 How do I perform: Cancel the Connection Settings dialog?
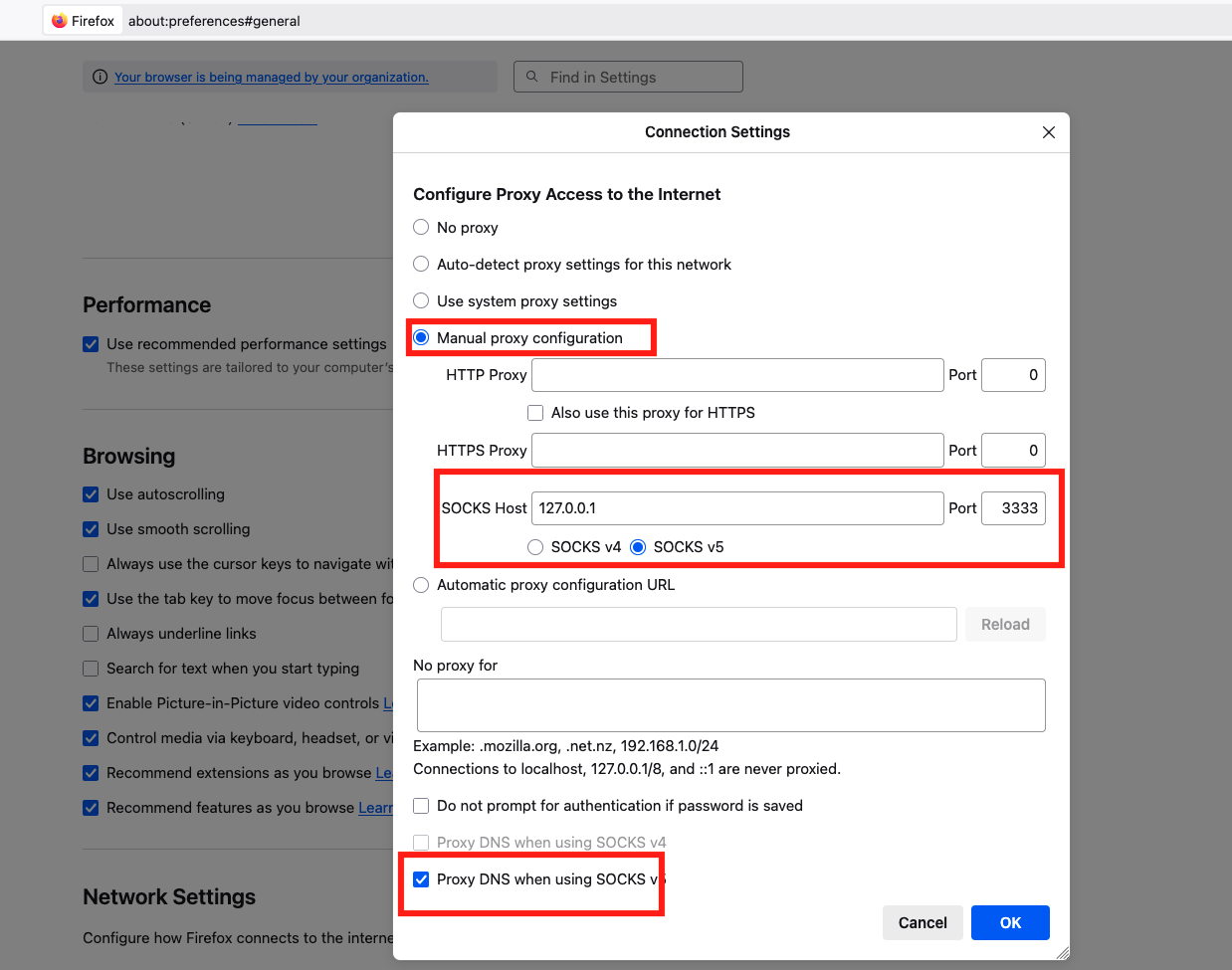coord(923,922)
